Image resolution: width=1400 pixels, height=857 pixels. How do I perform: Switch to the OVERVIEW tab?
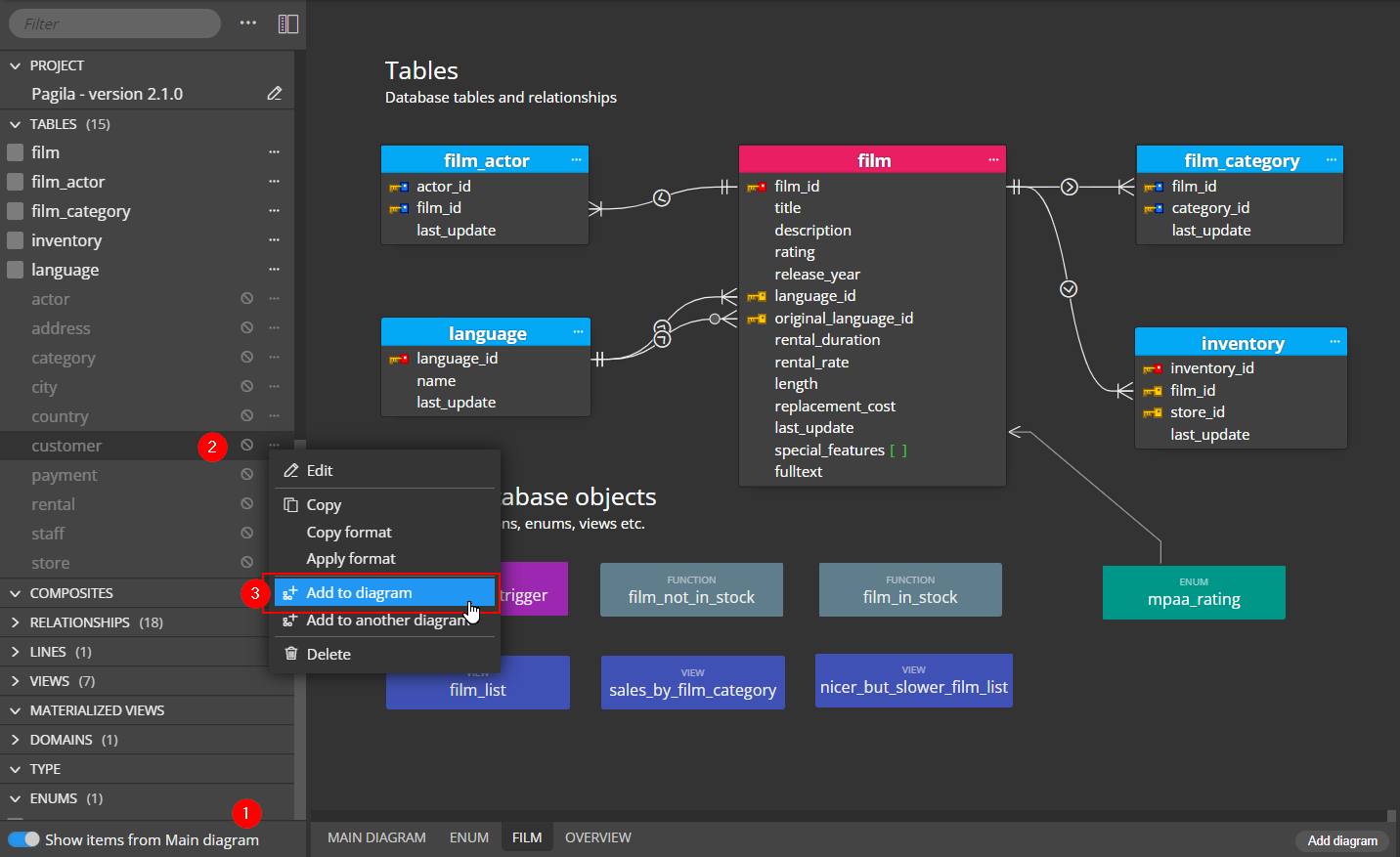click(598, 837)
